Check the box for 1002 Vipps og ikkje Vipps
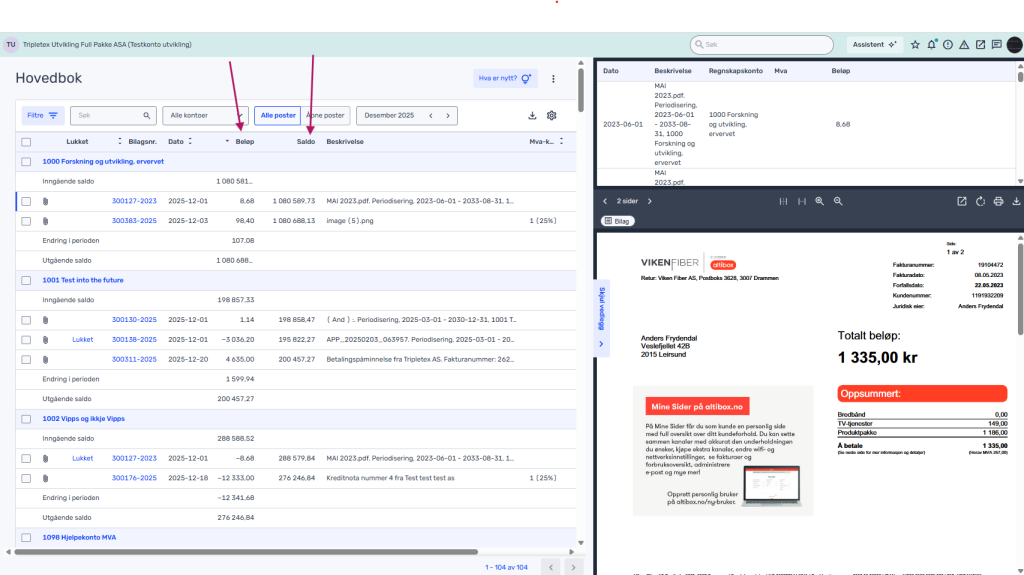 click(x=26, y=419)
